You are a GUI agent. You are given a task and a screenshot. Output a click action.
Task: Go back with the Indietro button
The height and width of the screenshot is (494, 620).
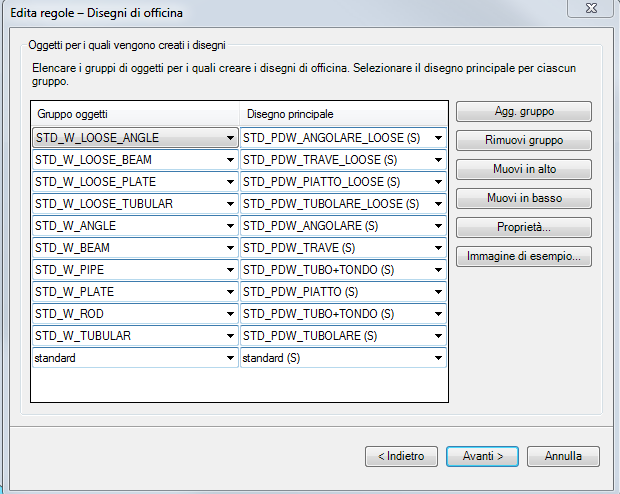pyautogui.click(x=401, y=456)
